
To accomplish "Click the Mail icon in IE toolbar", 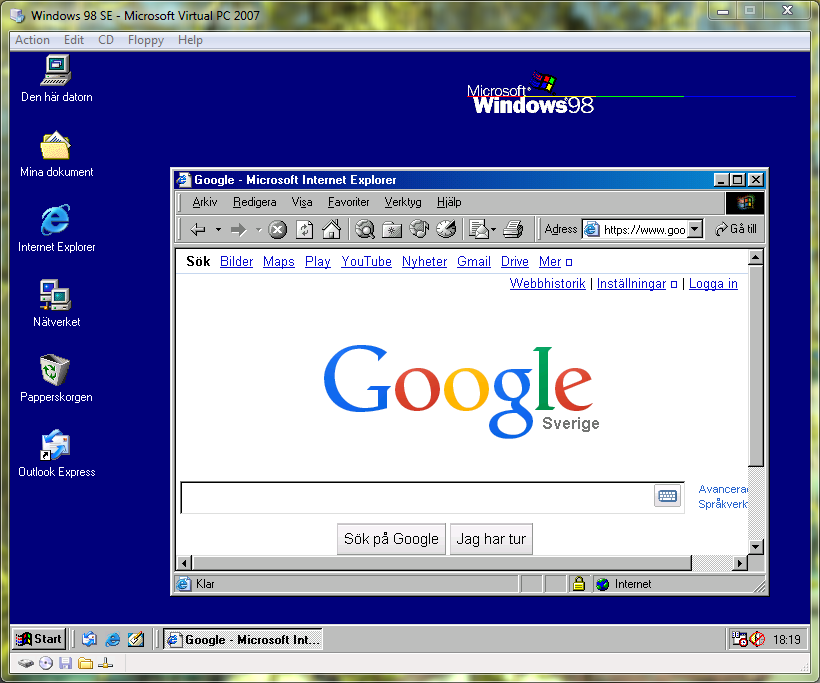I will pyautogui.click(x=478, y=229).
